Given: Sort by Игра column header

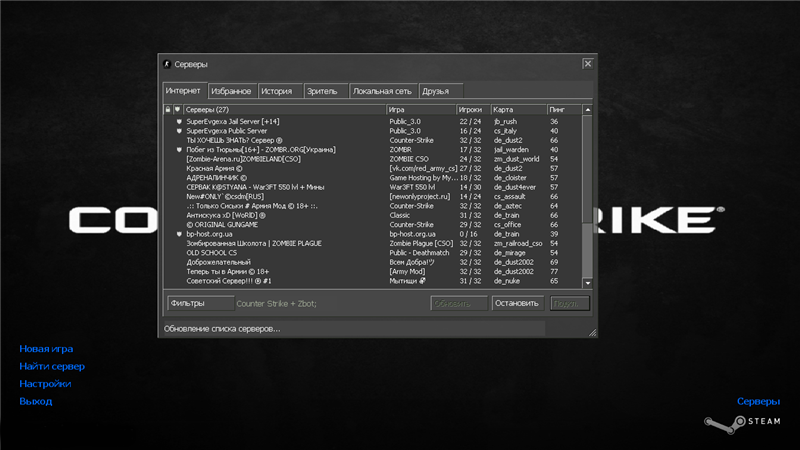Looking at the screenshot, I should click(421, 109).
